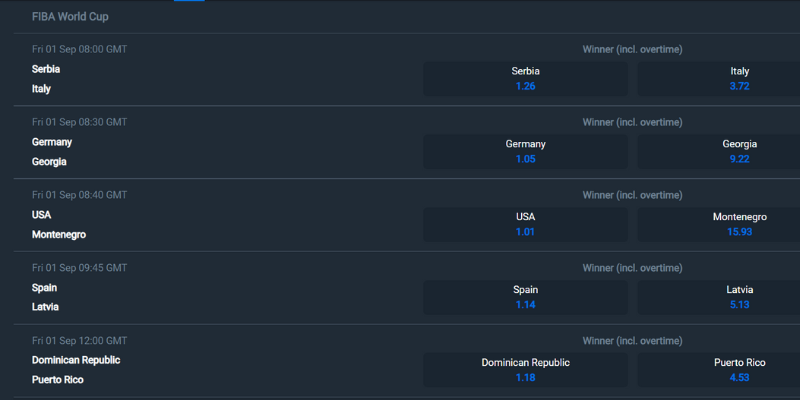Image resolution: width=800 pixels, height=400 pixels.
Task: View the USA vs Montenegro match page
Action: tap(58, 225)
